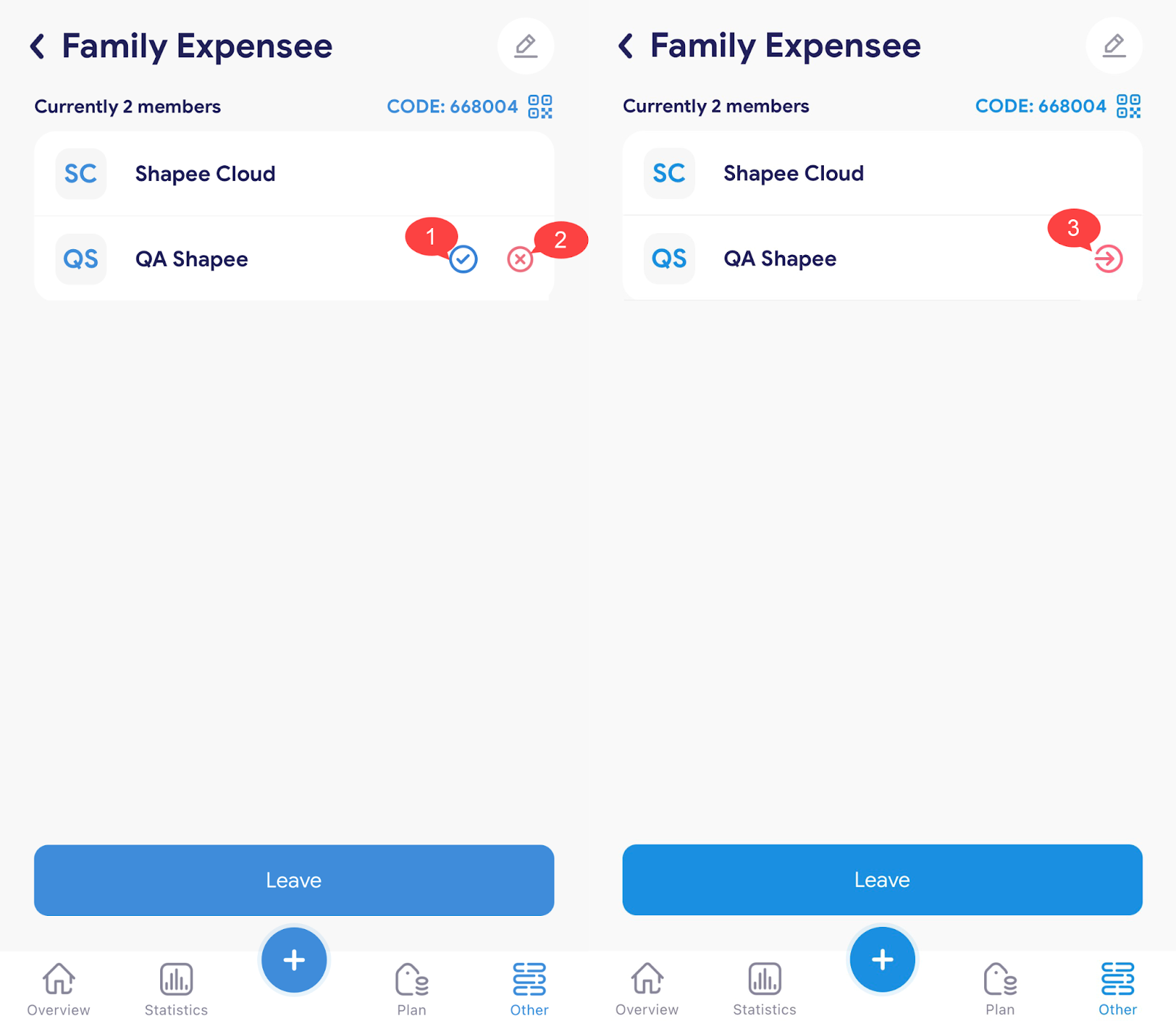Go back using the left screen's back chevron
The image size is (1176, 1021).
point(37,46)
